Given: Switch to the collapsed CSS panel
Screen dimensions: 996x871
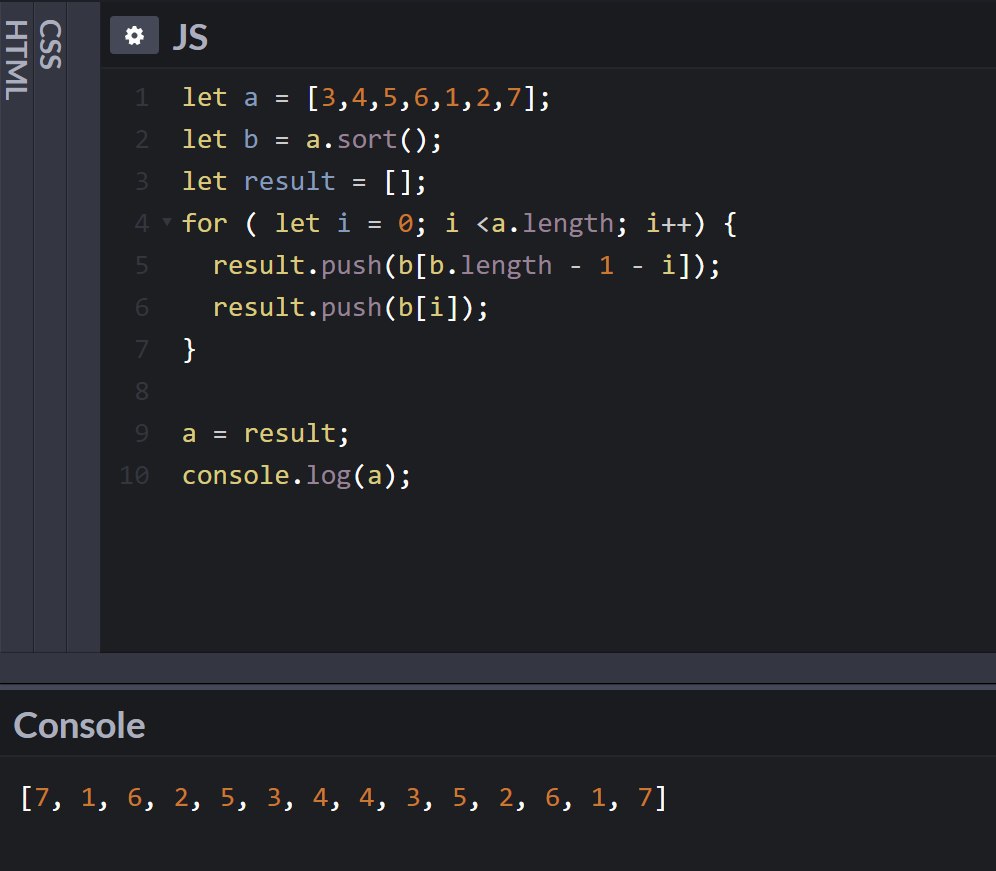Looking at the screenshot, I should tap(50, 44).
